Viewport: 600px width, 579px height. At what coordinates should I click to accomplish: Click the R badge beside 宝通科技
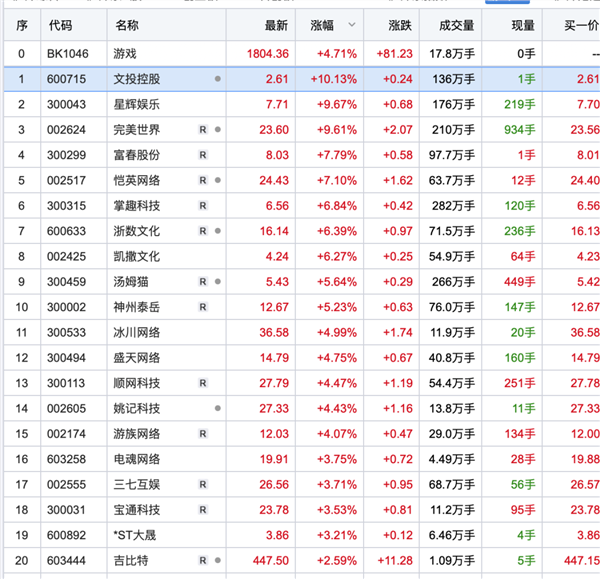coord(203,511)
